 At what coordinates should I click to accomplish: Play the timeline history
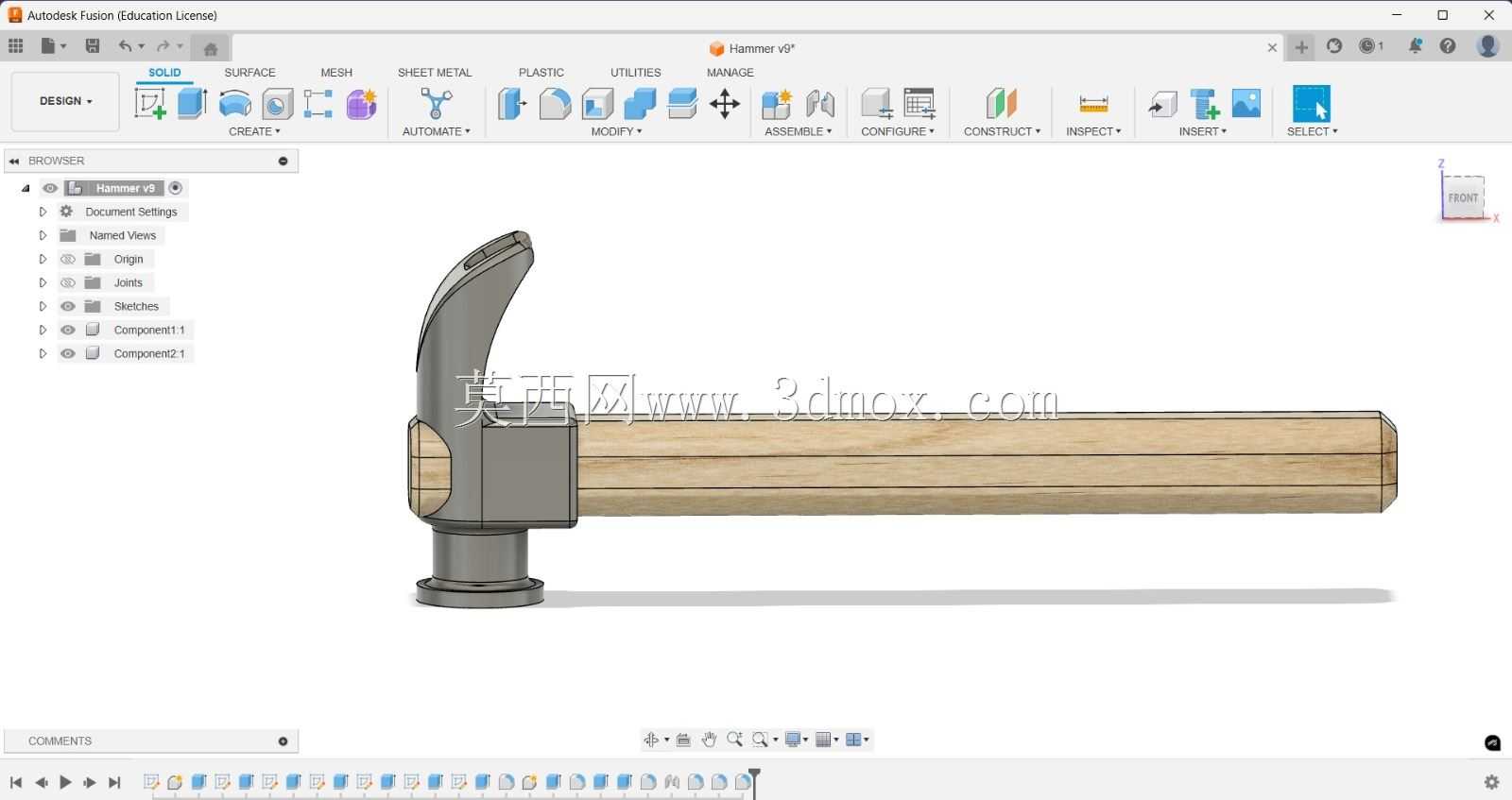65,782
